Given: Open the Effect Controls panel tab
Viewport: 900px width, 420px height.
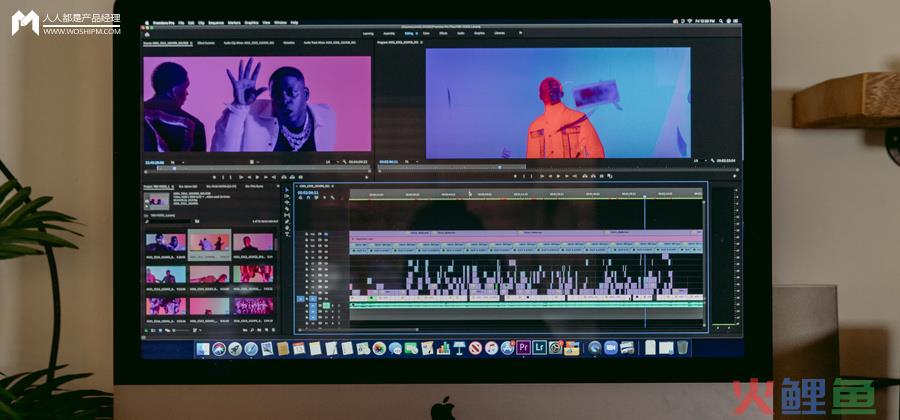Looking at the screenshot, I should pyautogui.click(x=205, y=42).
